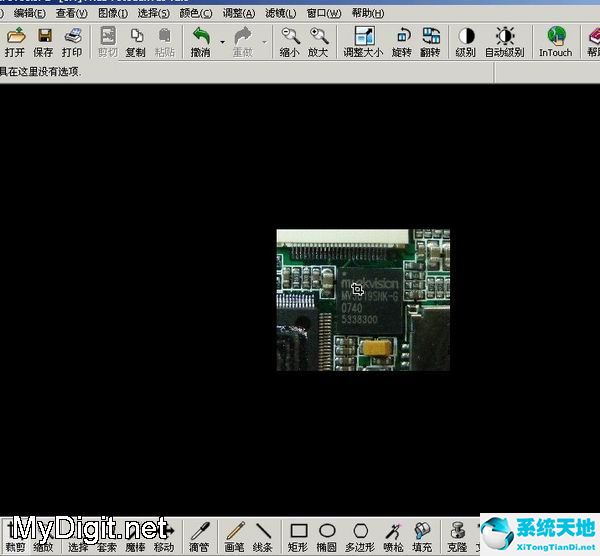Open the 颜色(C) menu
Image resolution: width=600 pixels, height=556 pixels.
(x=196, y=13)
